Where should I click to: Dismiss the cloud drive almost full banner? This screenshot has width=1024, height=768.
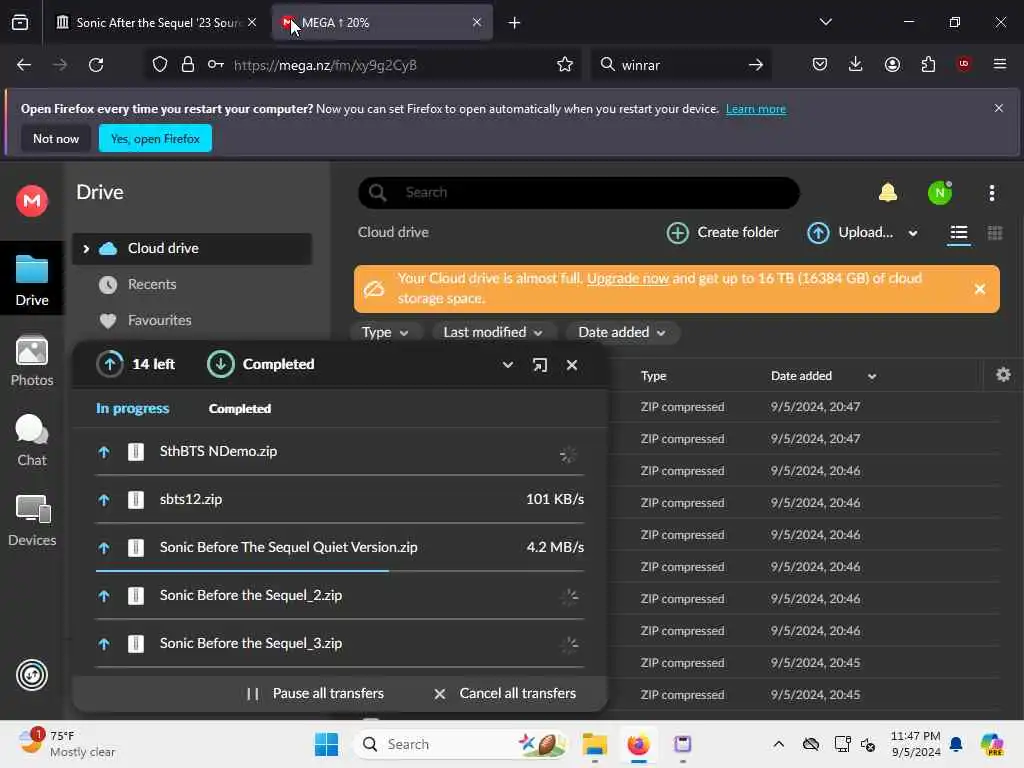(980, 289)
